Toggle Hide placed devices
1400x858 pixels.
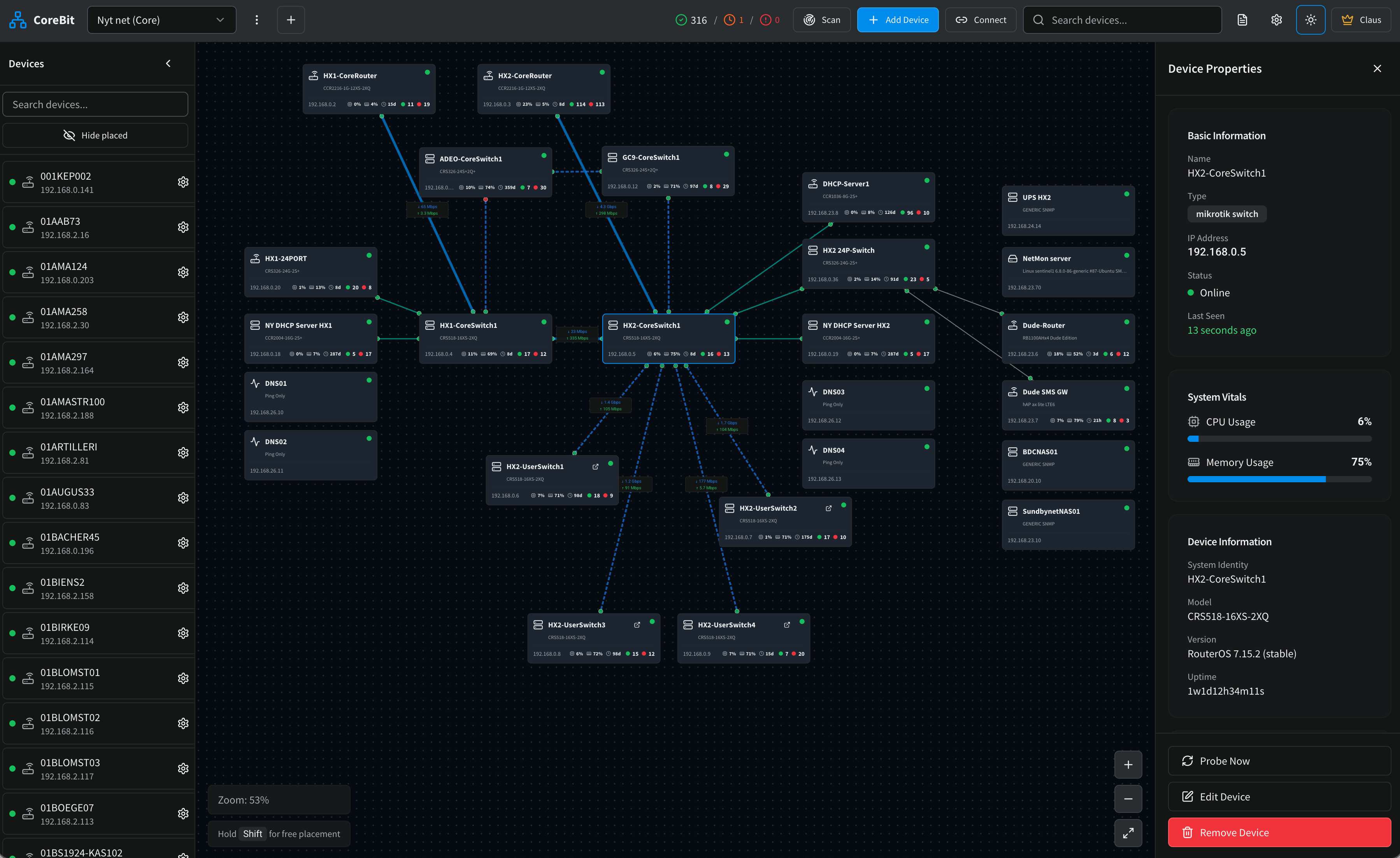click(x=95, y=135)
